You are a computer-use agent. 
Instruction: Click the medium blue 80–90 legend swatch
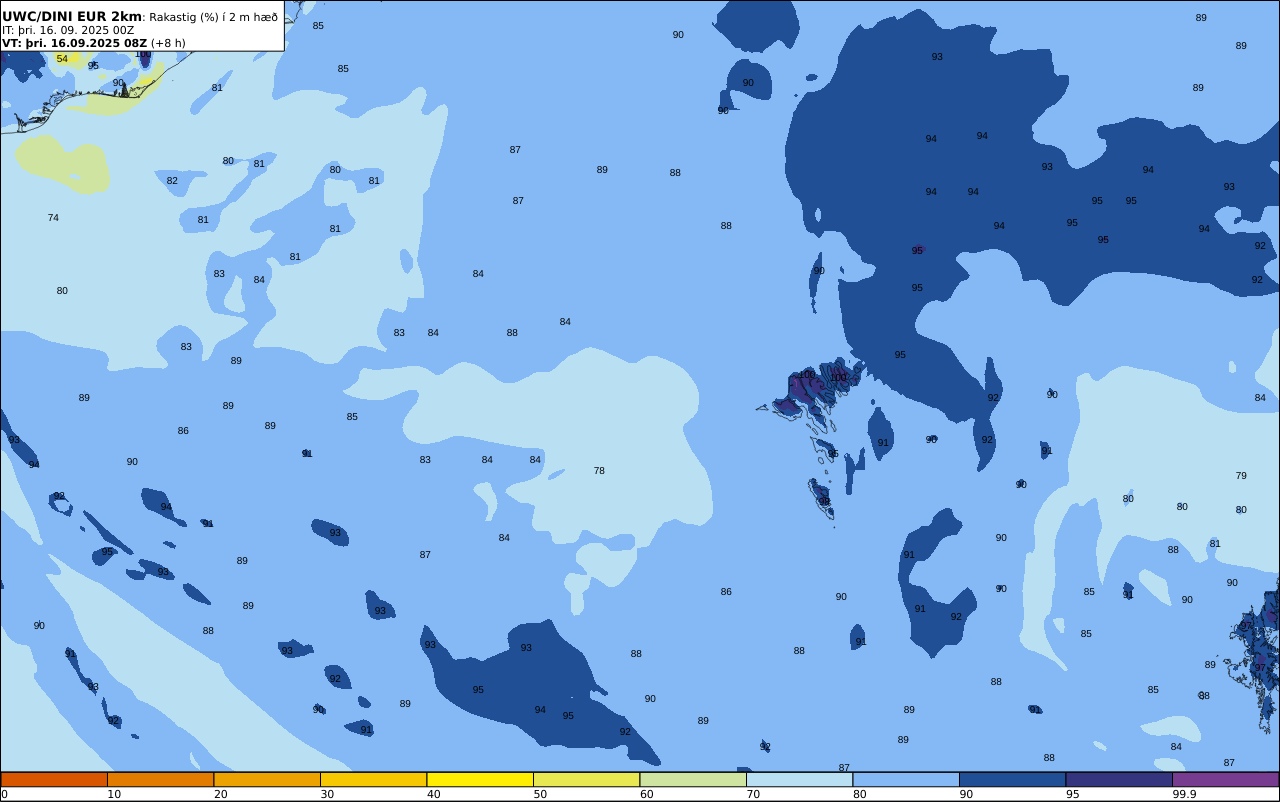point(906,779)
